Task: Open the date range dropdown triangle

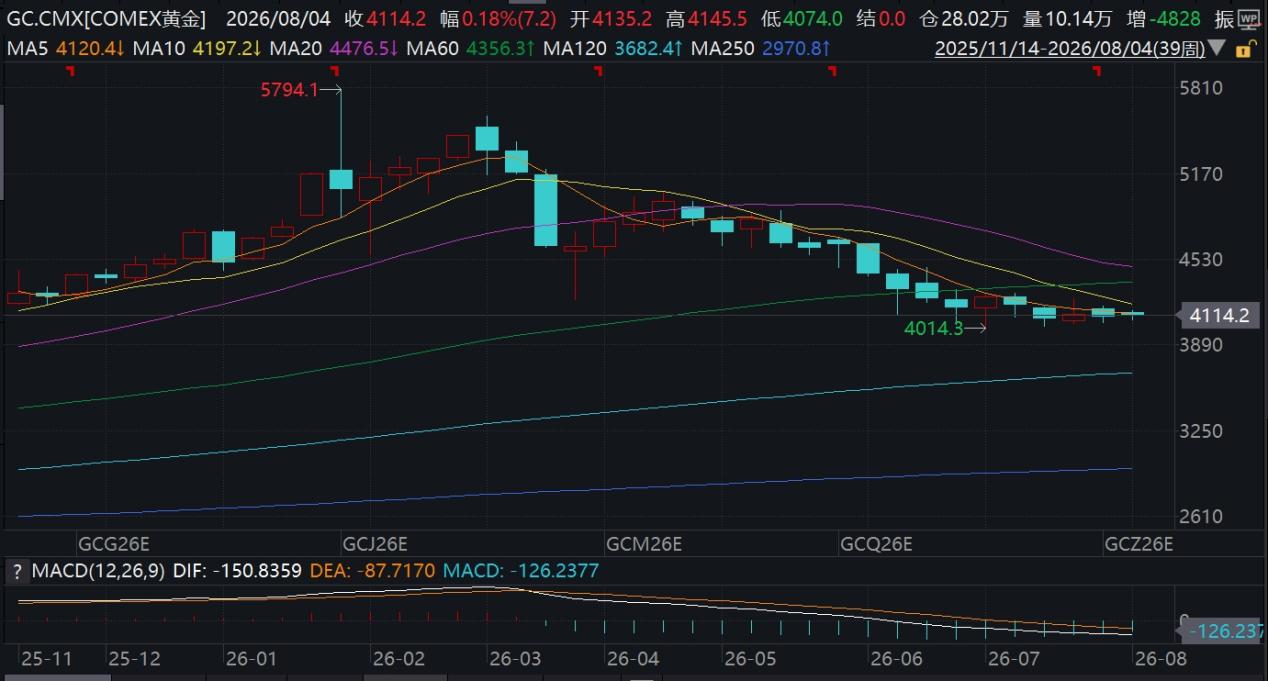Action: [x=1216, y=47]
